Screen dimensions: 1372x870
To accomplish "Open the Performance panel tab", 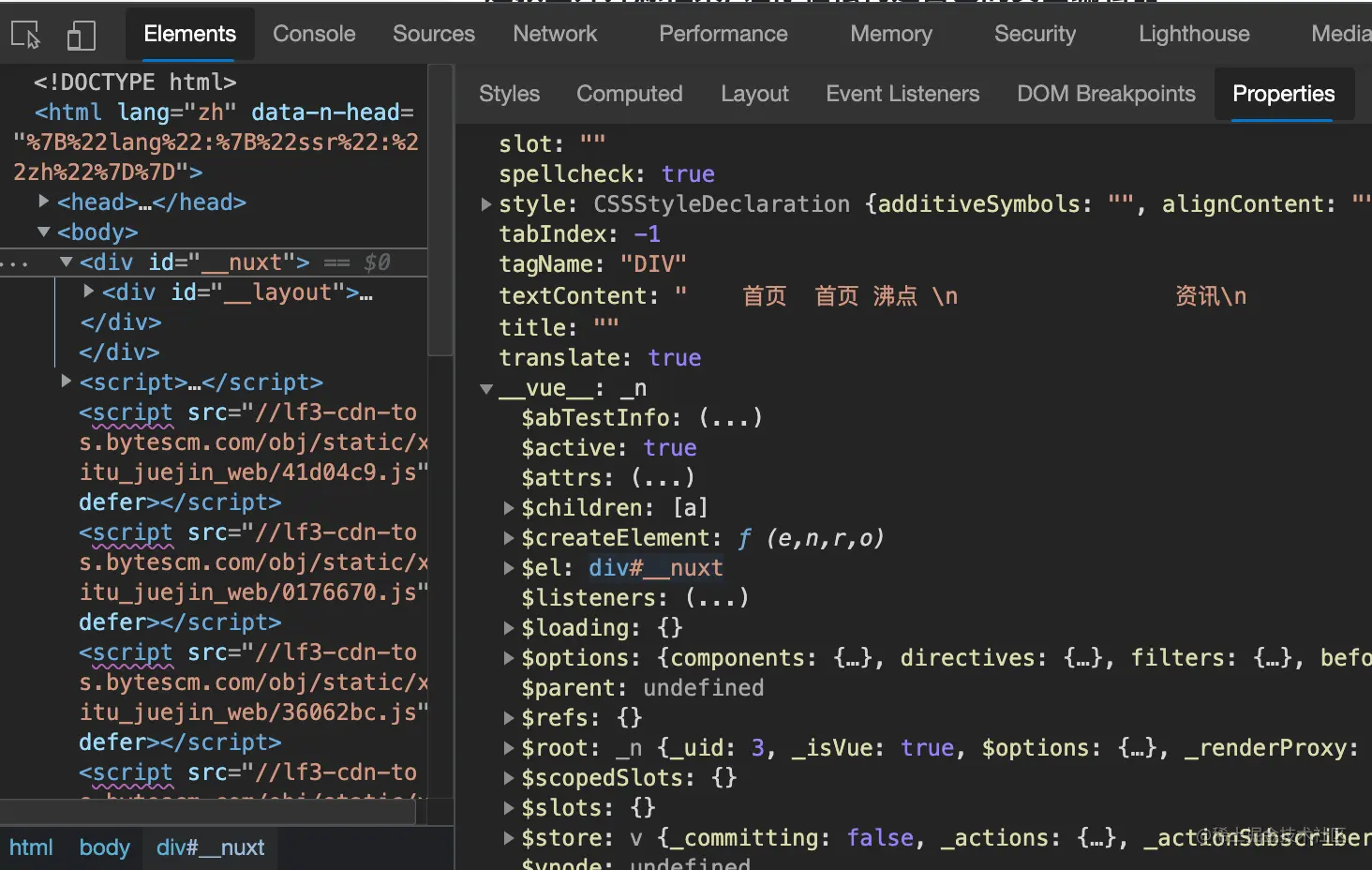I will click(x=723, y=34).
